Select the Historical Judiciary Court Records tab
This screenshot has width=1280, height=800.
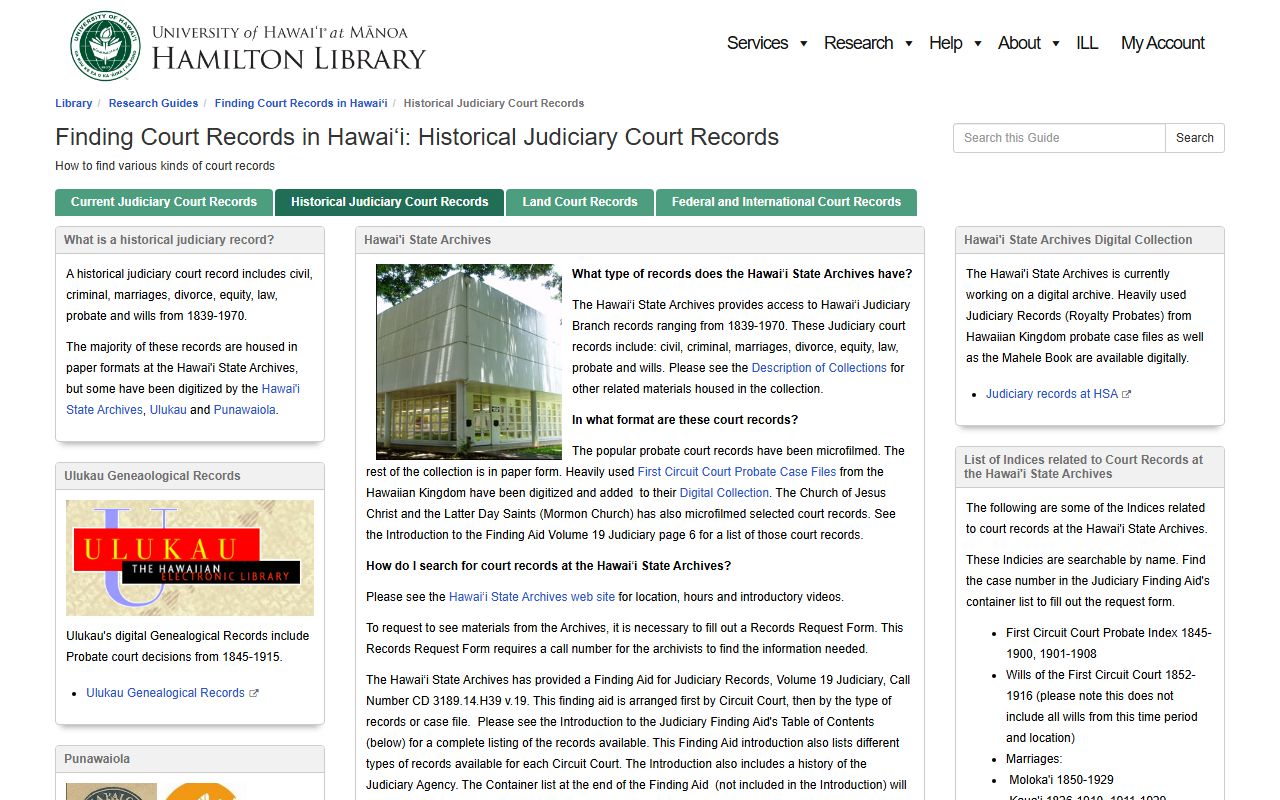390,202
